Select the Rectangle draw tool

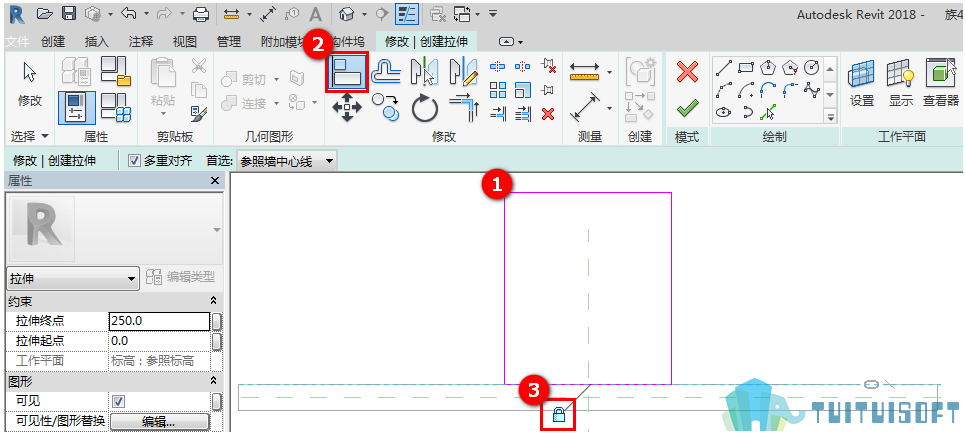click(x=746, y=67)
